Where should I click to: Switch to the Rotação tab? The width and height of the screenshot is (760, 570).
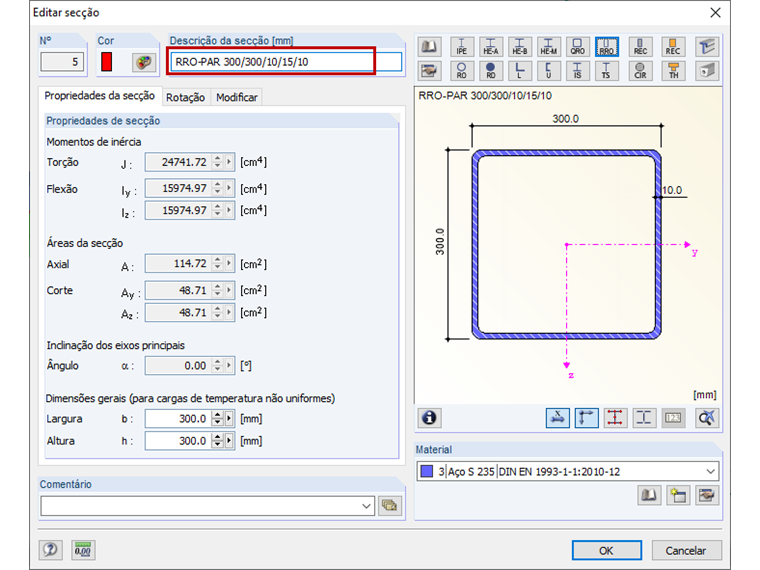click(x=185, y=97)
